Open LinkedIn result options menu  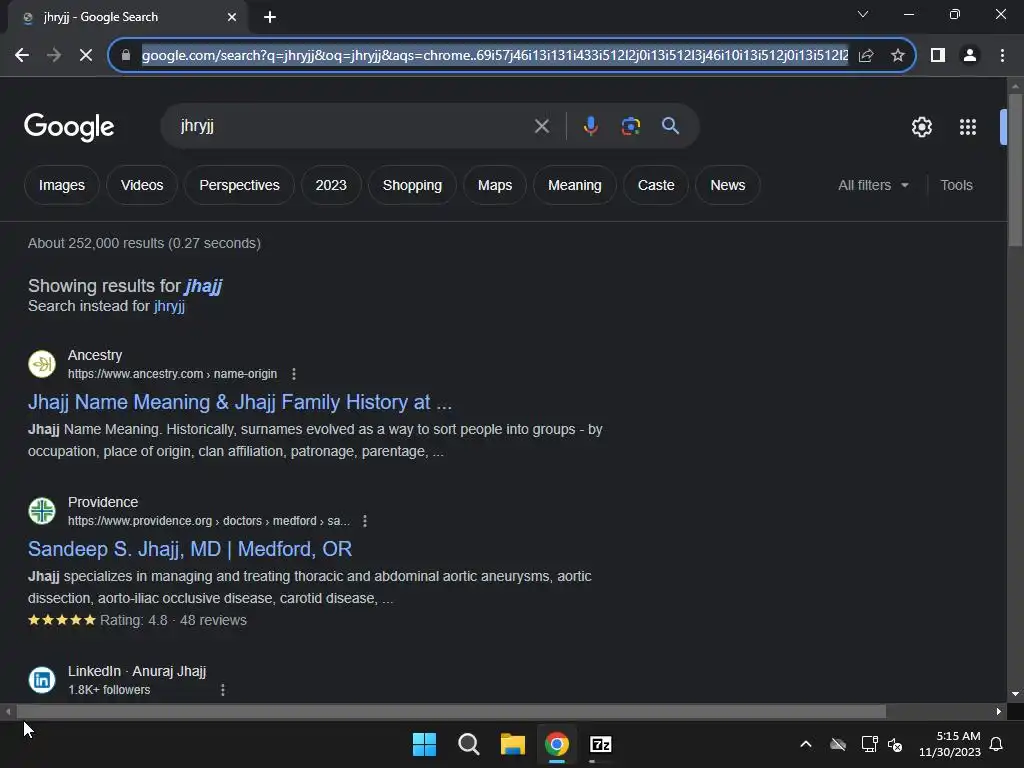[x=223, y=690]
